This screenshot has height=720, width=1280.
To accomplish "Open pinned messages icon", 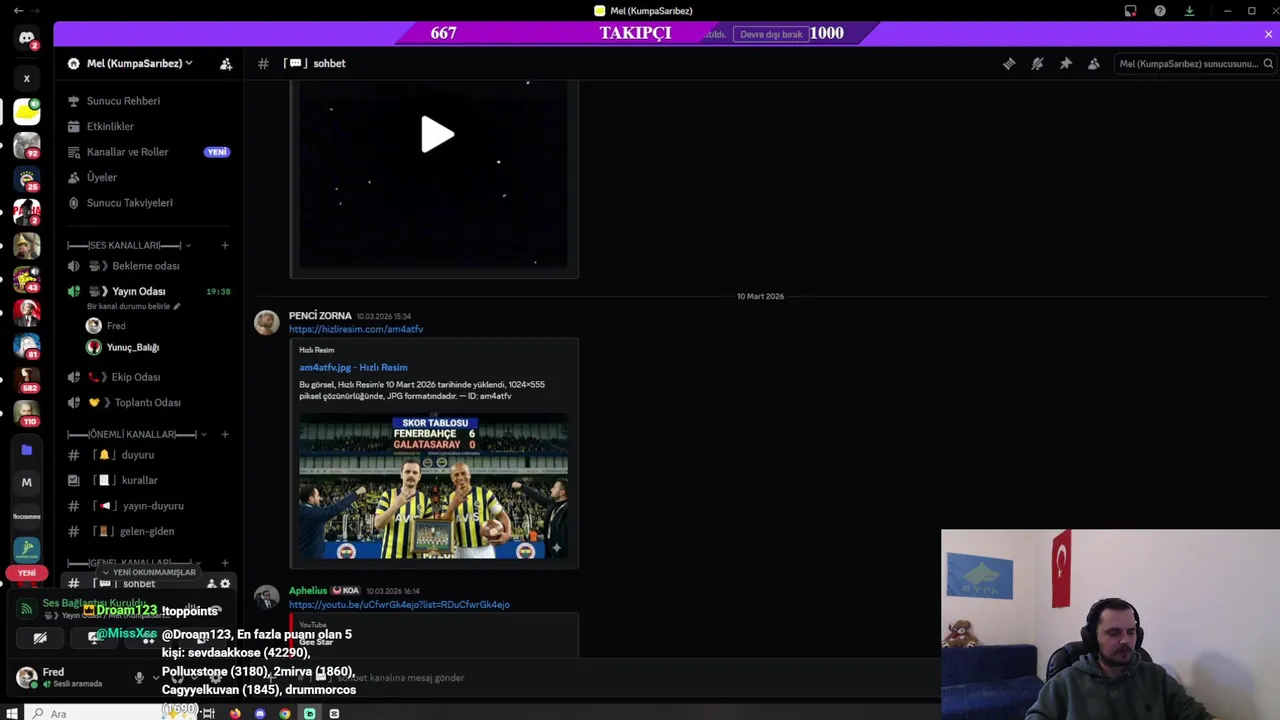I will click(x=1066, y=63).
